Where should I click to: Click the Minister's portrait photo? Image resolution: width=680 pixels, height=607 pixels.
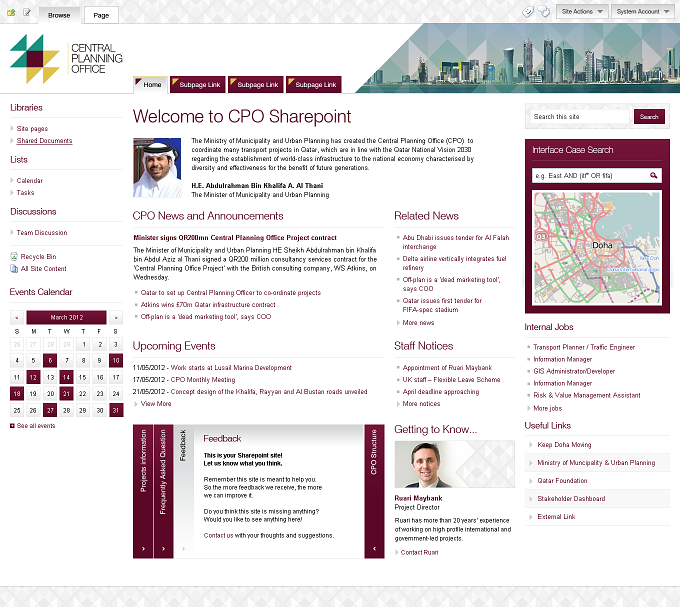[x=157, y=168]
